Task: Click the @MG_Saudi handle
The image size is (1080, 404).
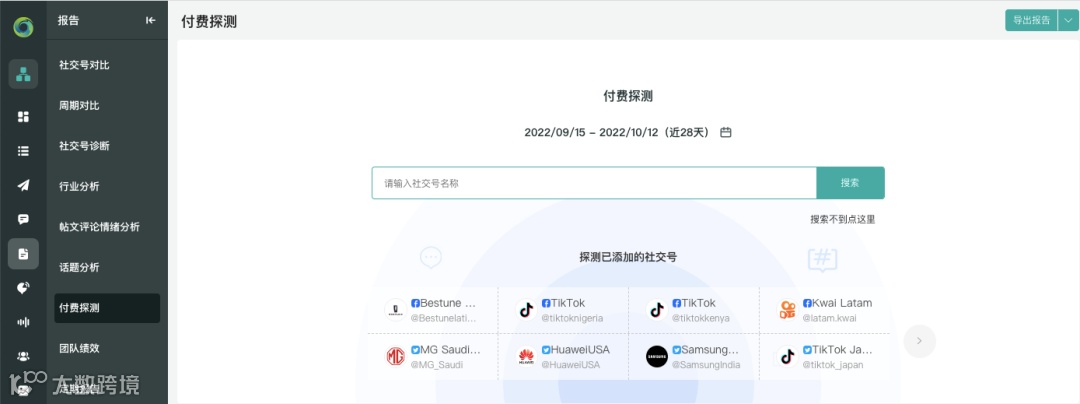Action: coord(437,365)
